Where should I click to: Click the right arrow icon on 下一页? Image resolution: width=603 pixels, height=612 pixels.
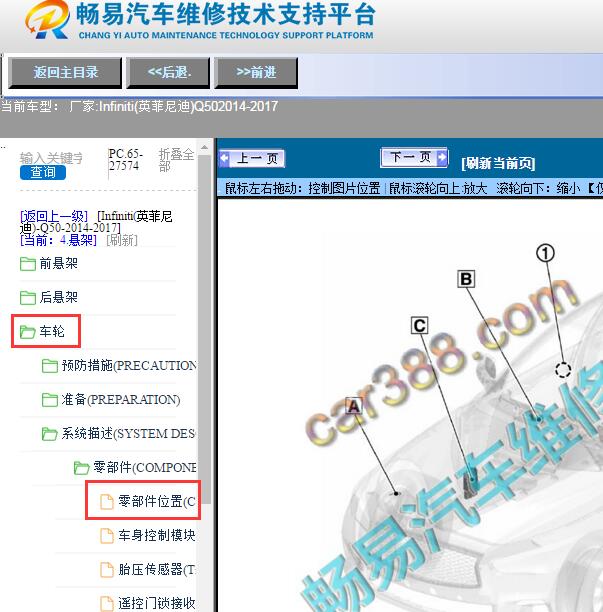click(442, 157)
